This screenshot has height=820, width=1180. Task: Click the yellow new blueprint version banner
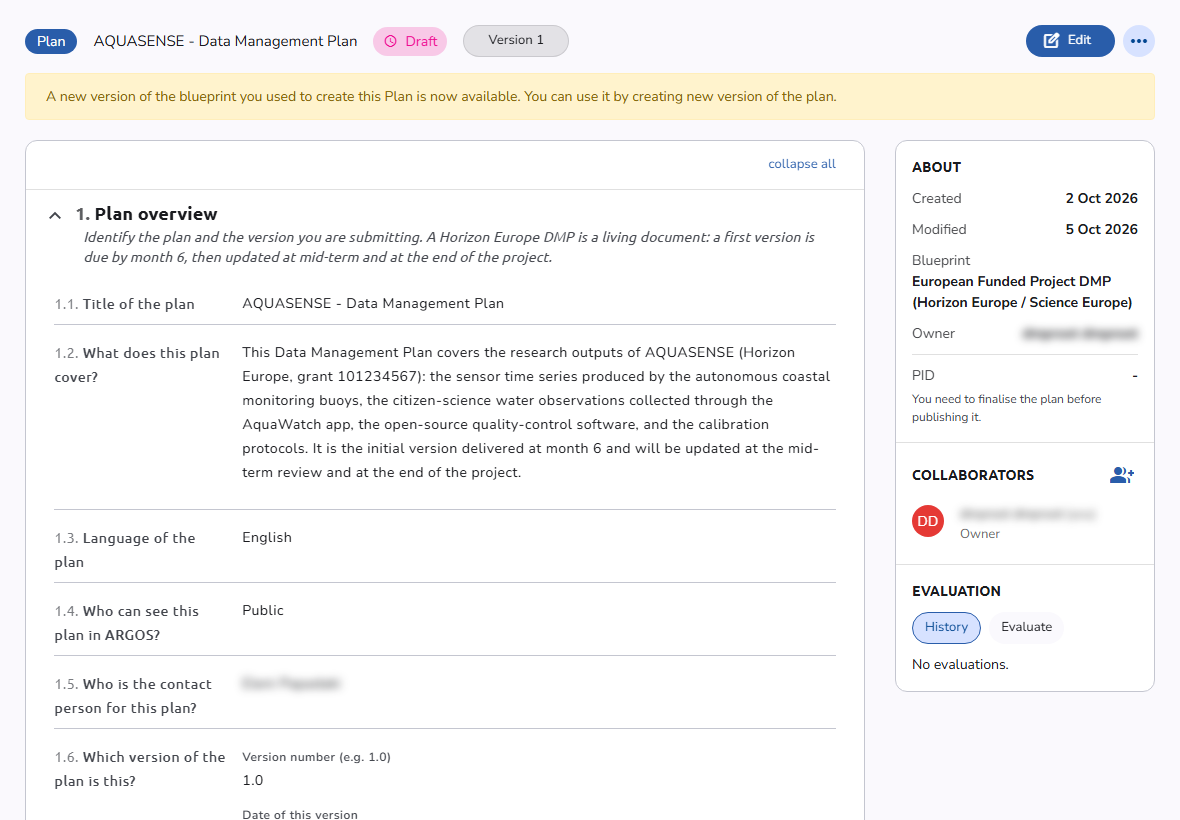click(590, 96)
